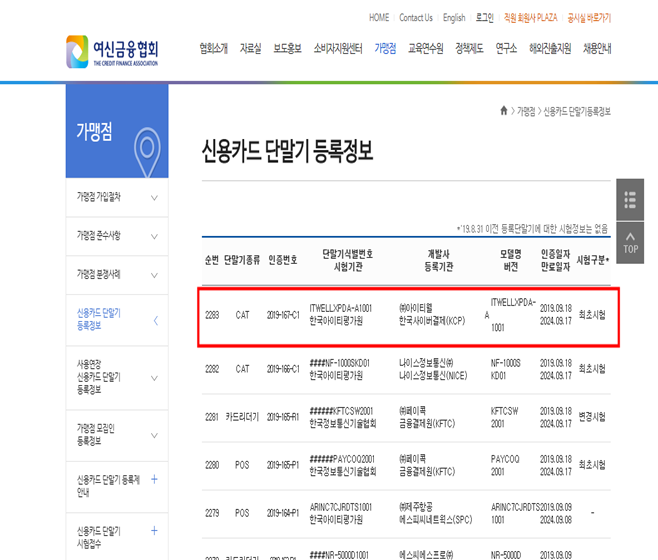Open 소비자지원센터 menu
658x560 pixels.
(x=338, y=49)
